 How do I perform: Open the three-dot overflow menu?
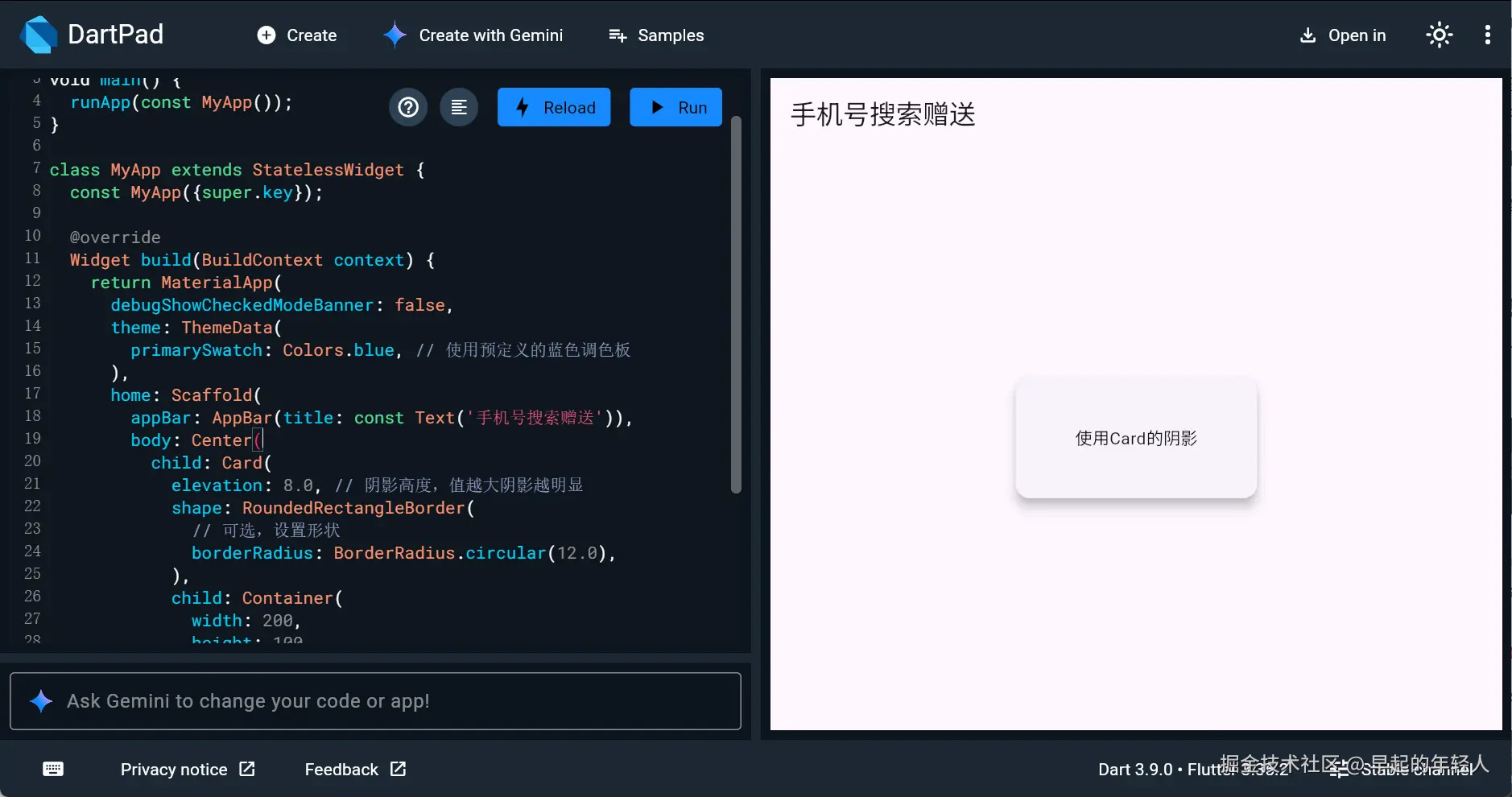tap(1489, 35)
